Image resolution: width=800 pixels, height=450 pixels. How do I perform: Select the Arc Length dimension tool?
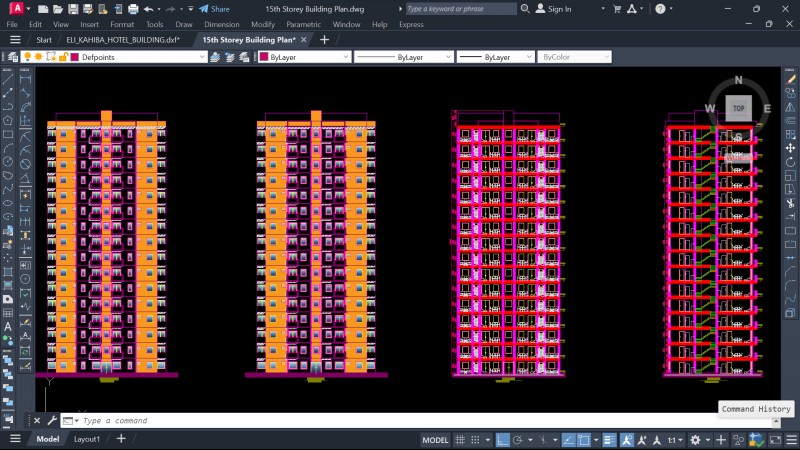(25, 107)
